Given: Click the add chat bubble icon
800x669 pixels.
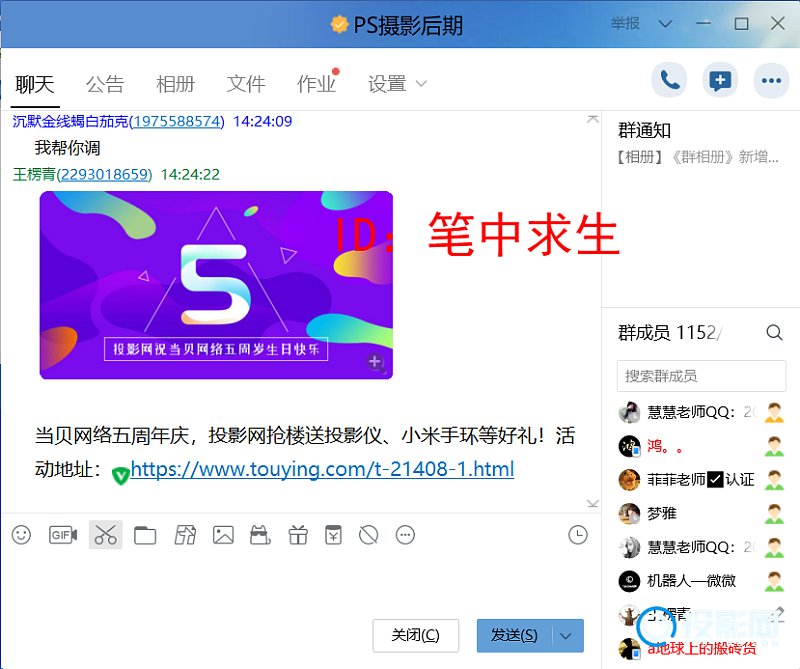Looking at the screenshot, I should click(x=719, y=81).
